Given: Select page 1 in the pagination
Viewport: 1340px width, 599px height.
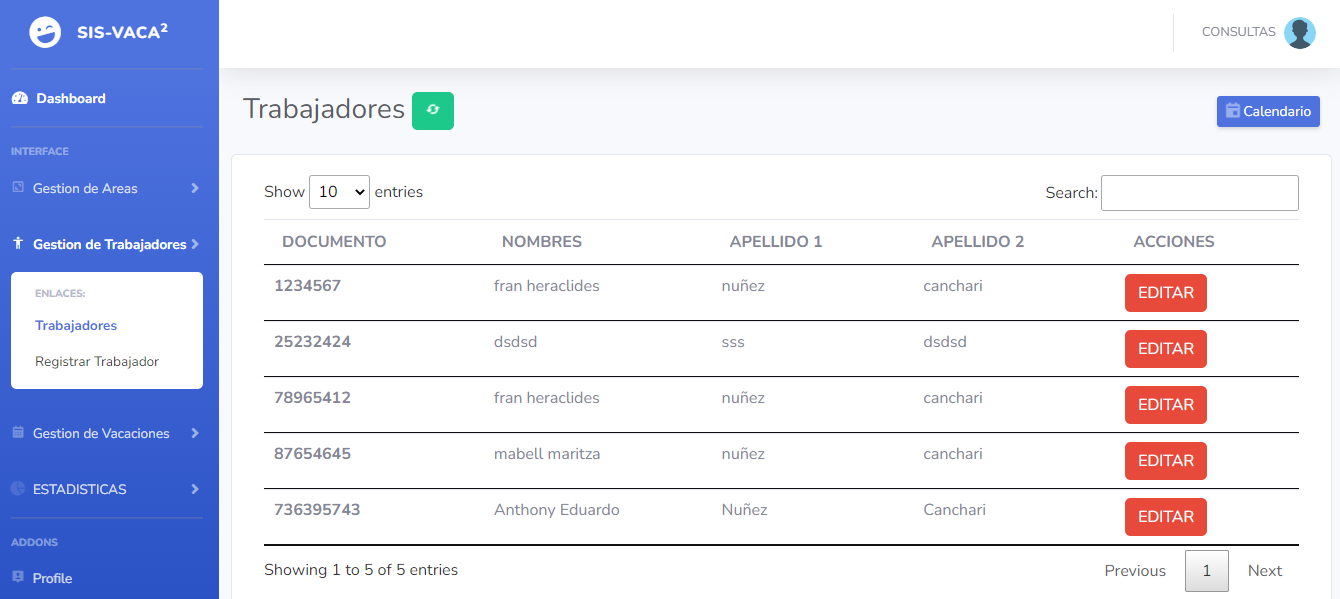Looking at the screenshot, I should point(1207,570).
